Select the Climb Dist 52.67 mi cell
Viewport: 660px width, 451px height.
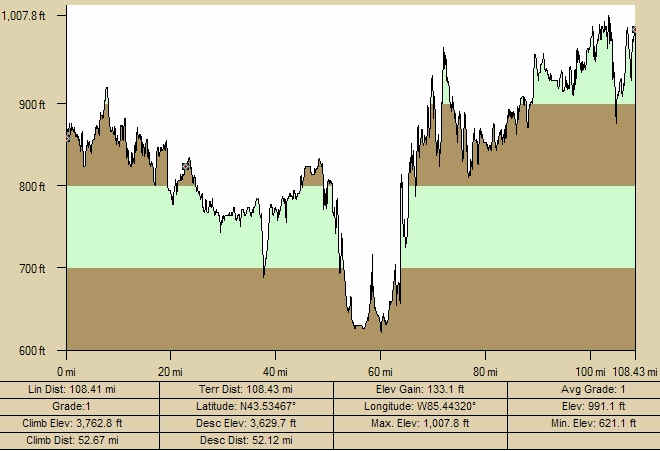pyautogui.click(x=80, y=440)
